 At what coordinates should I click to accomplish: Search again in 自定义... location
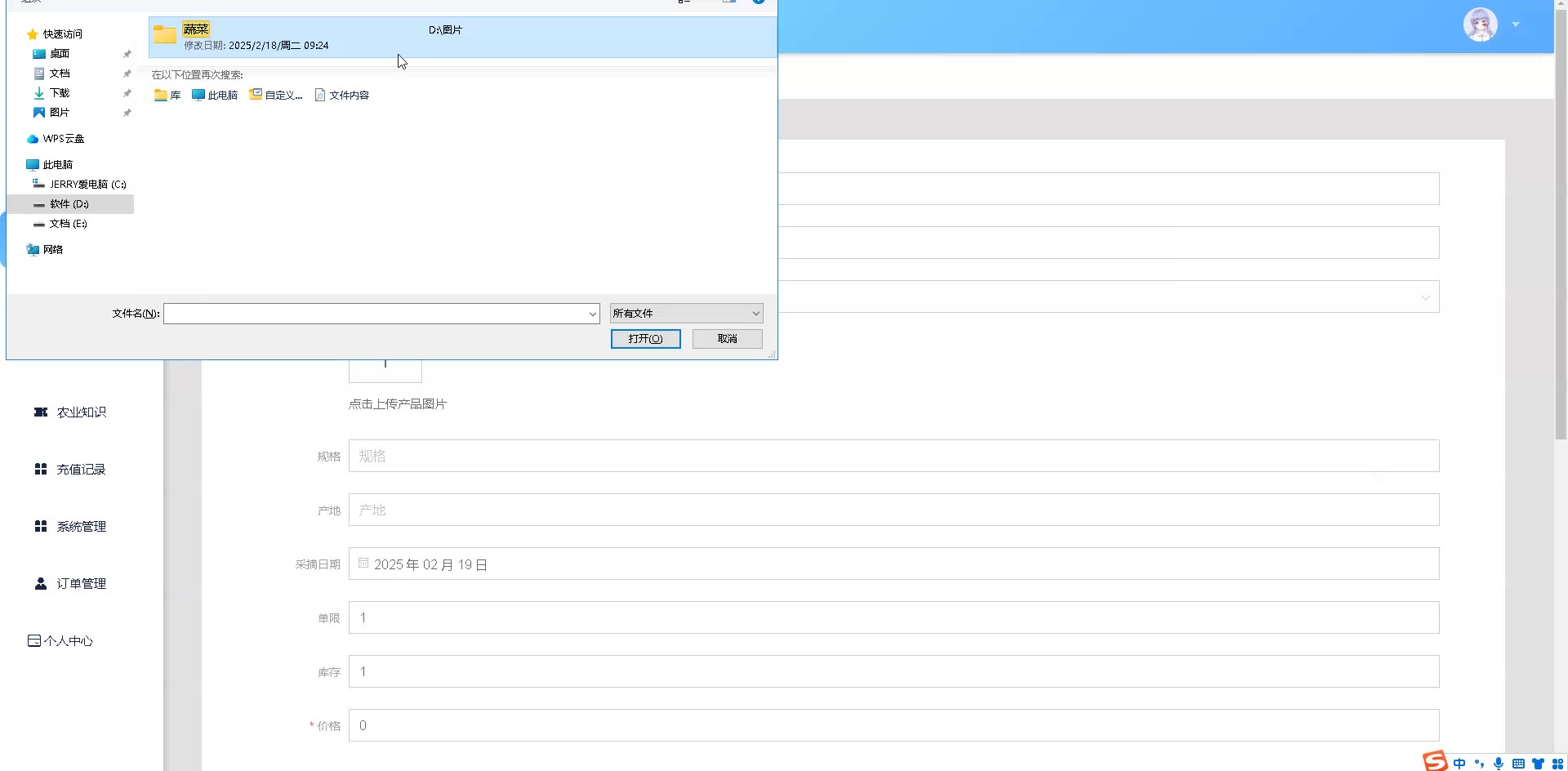click(276, 96)
